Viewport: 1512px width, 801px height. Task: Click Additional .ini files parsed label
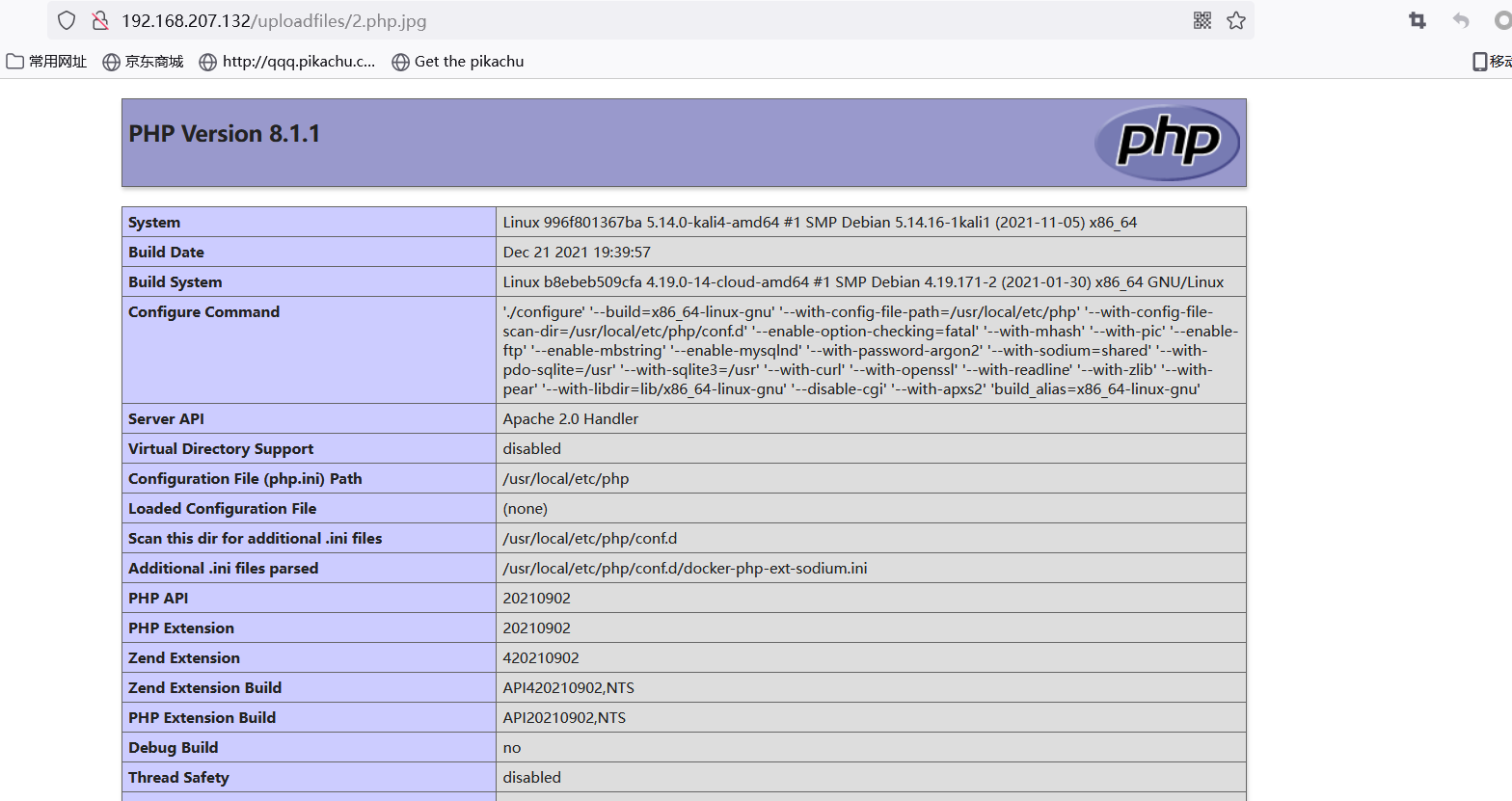pyautogui.click(x=224, y=569)
